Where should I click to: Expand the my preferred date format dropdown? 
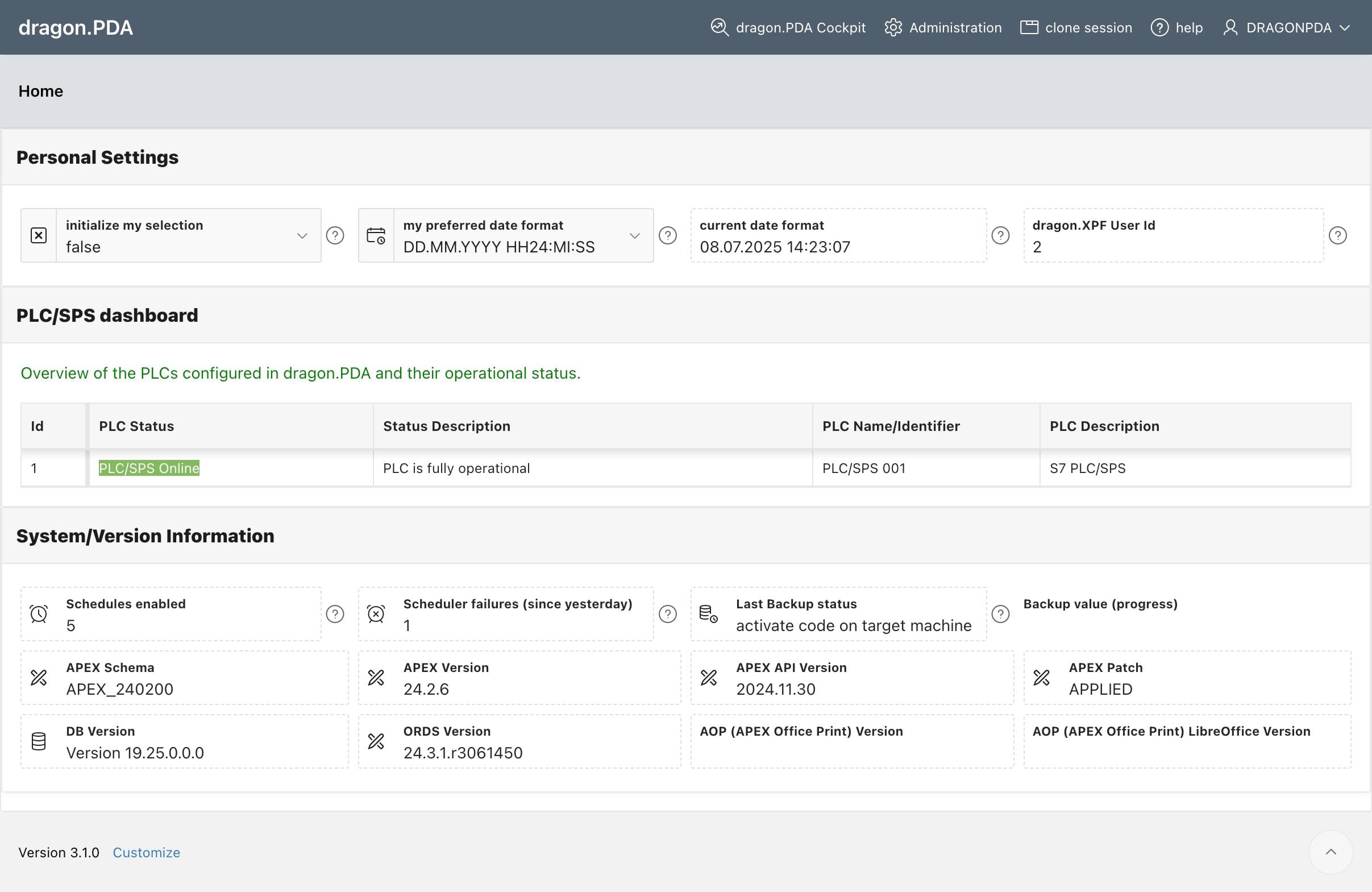point(634,235)
